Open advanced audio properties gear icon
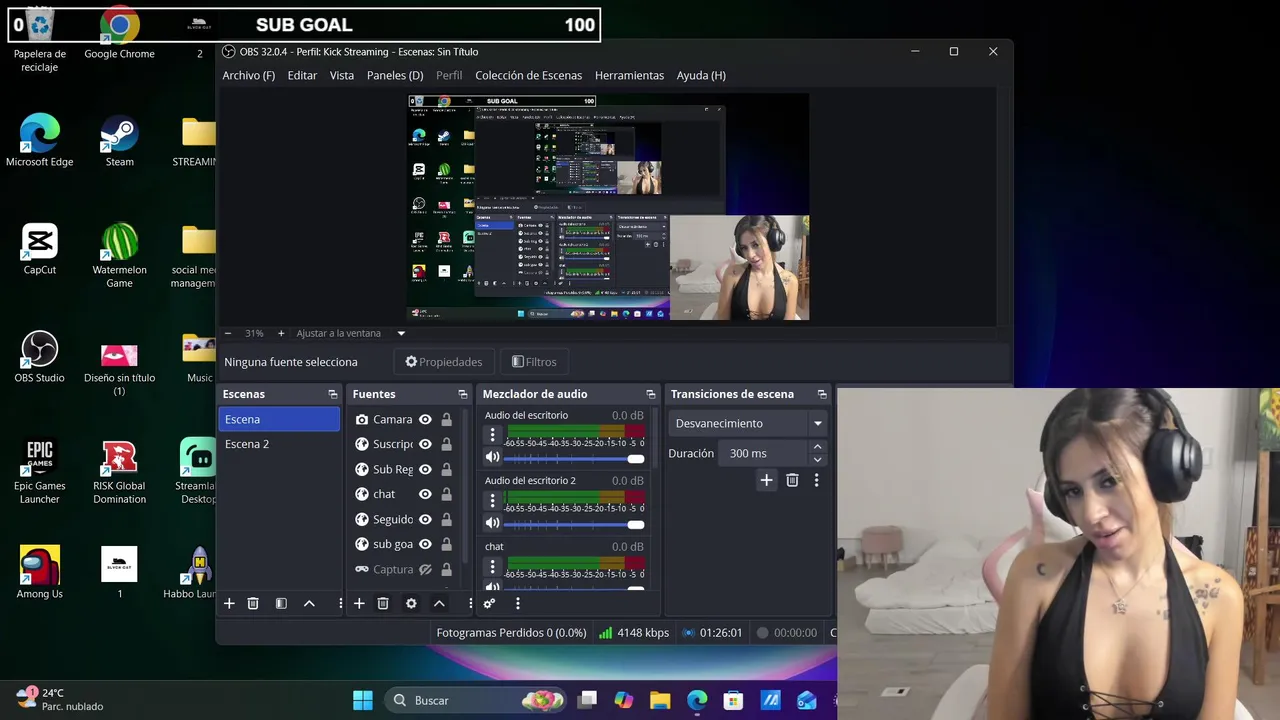The image size is (1280, 720). (489, 603)
